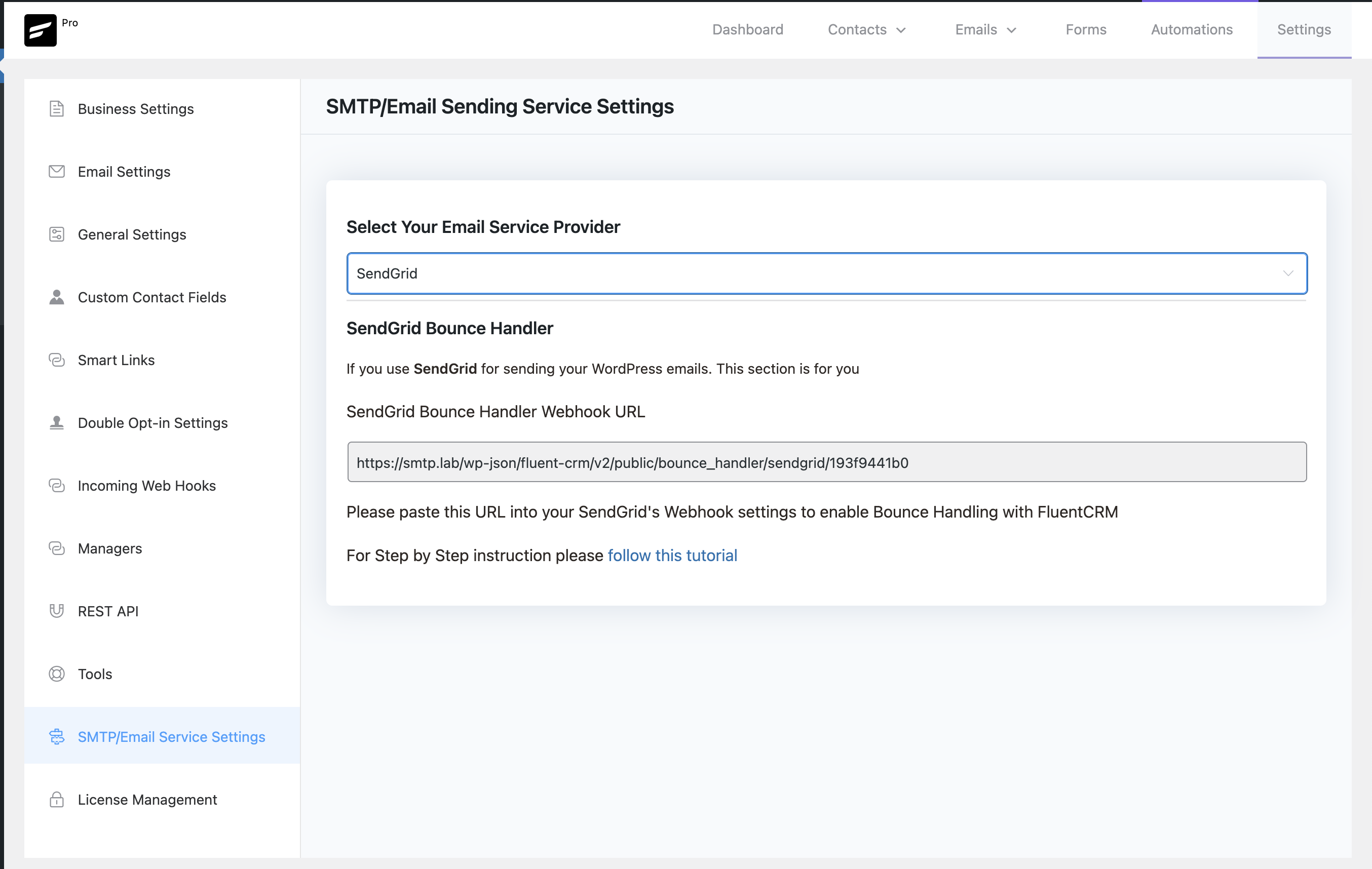Click the Smart Links chain icon

(56, 360)
